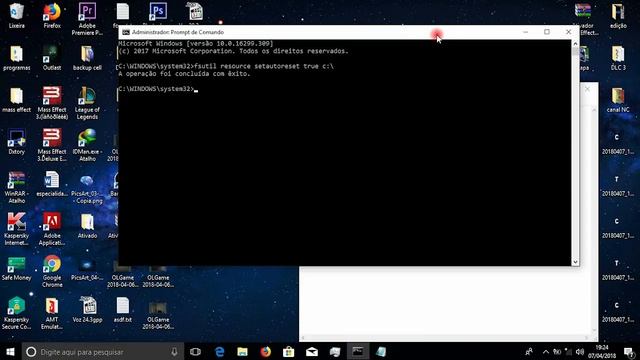Select the Voz 24.3gpp media file

click(x=87, y=310)
